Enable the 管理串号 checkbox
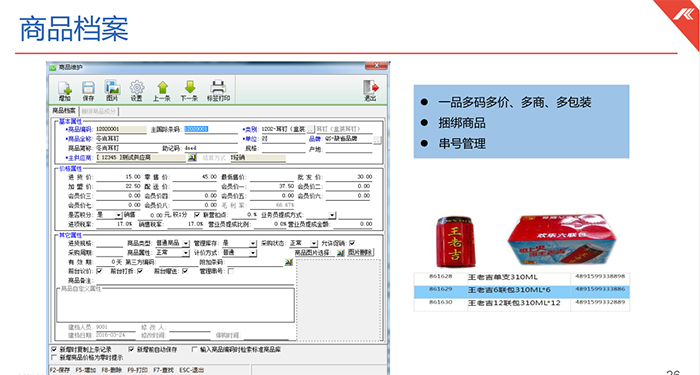Screen dimensions: 700x375 (x=231, y=271)
